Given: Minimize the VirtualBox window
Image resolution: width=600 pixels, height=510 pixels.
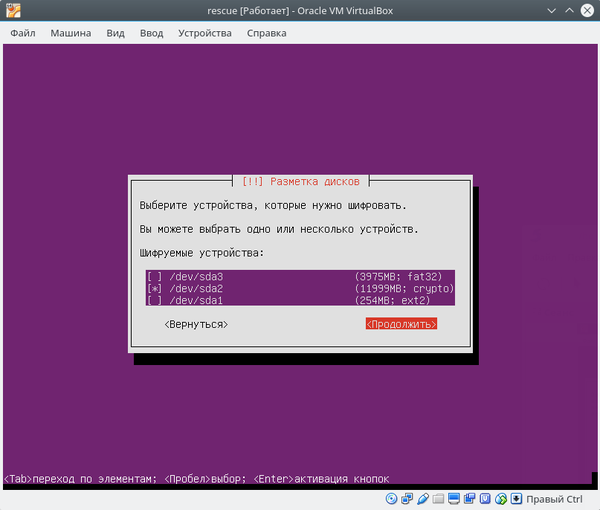Looking at the screenshot, I should point(551,10).
